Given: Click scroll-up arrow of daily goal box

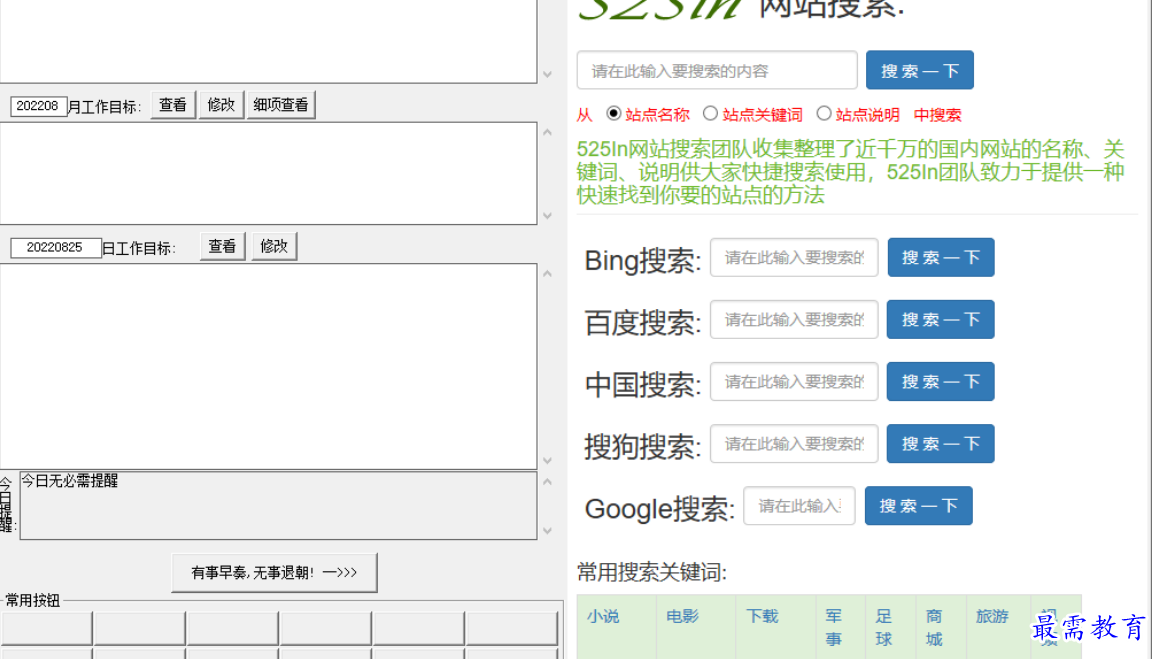Looking at the screenshot, I should 548,274.
